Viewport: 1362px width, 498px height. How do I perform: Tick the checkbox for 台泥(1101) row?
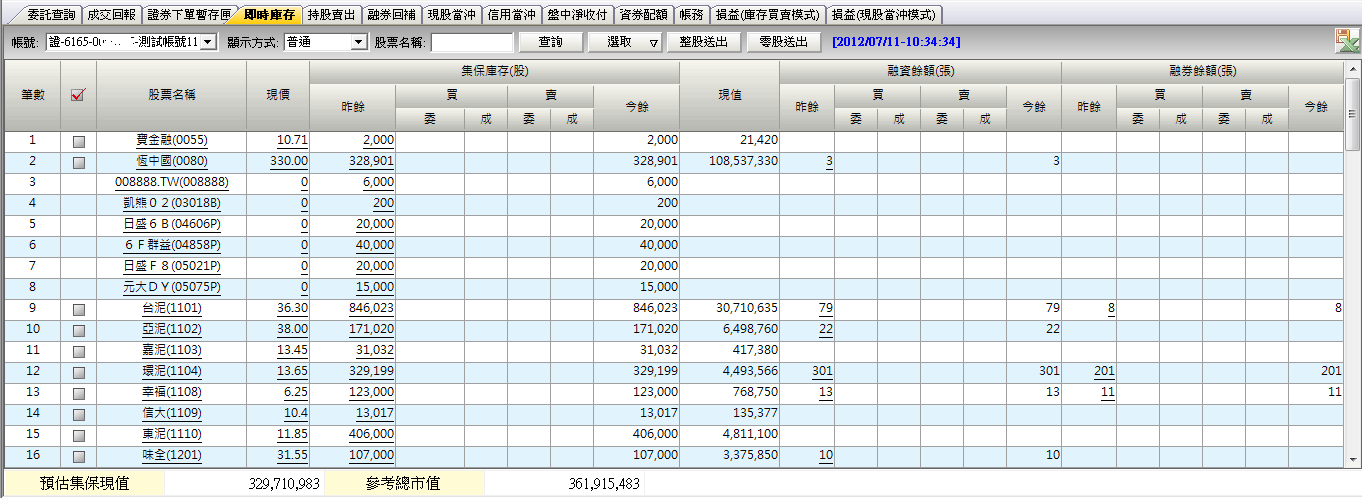click(79, 310)
